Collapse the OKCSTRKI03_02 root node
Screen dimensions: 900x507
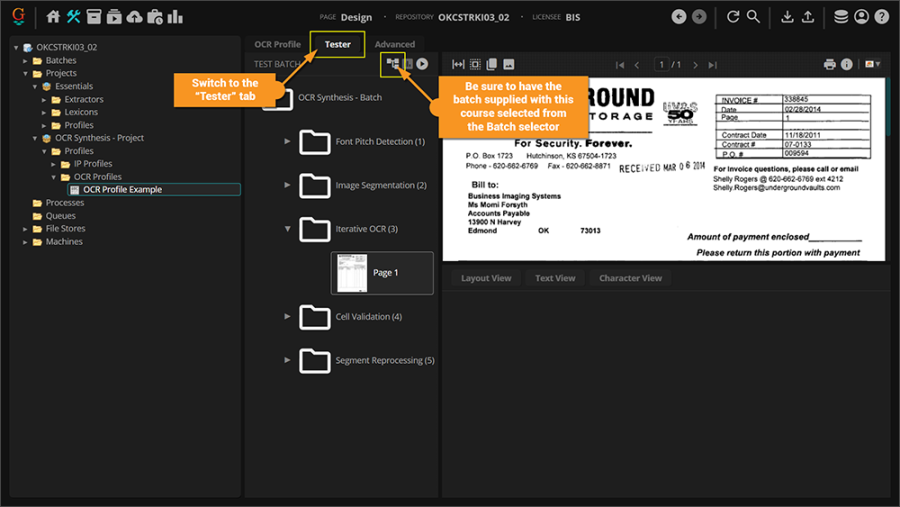point(16,48)
